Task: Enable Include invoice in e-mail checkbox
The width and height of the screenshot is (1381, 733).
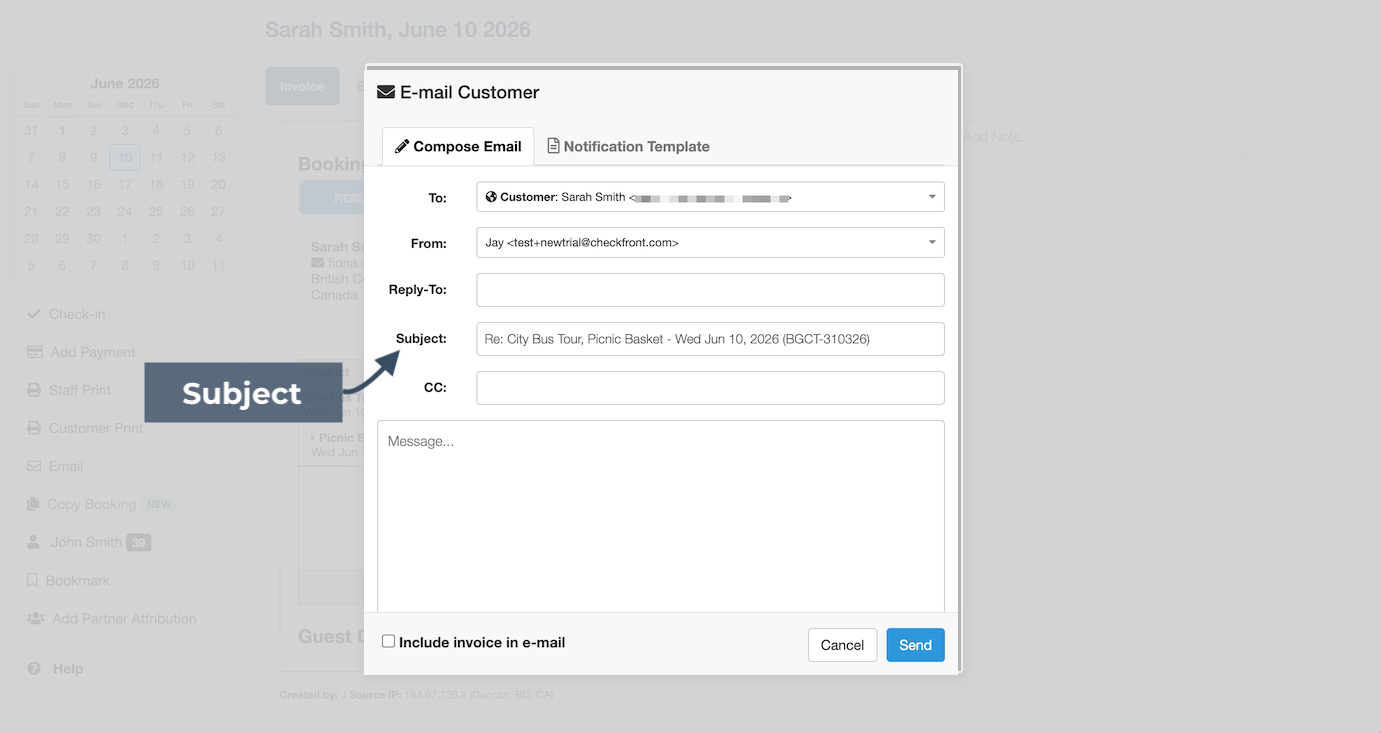Action: 388,641
